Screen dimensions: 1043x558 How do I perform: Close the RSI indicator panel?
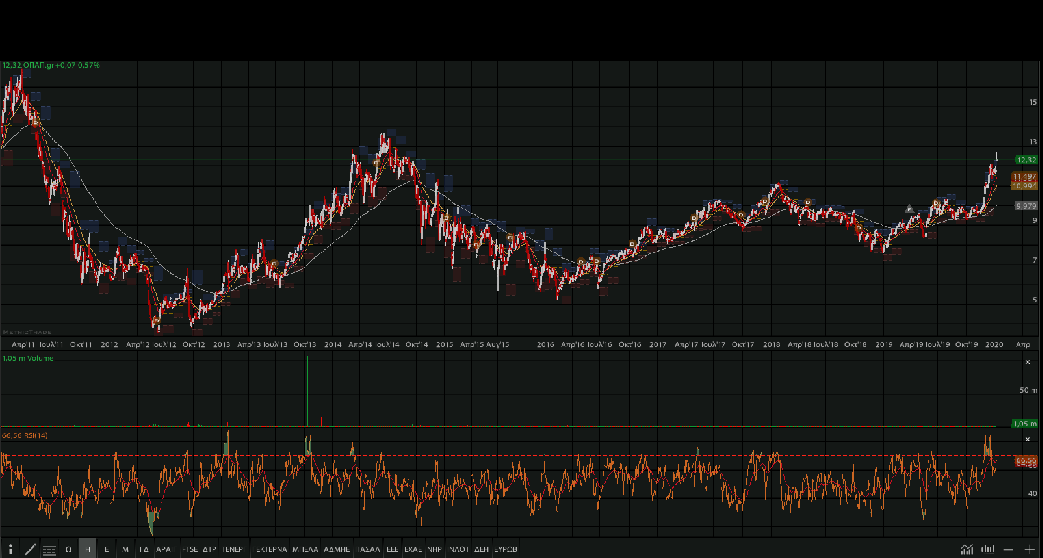[x=1028, y=438]
